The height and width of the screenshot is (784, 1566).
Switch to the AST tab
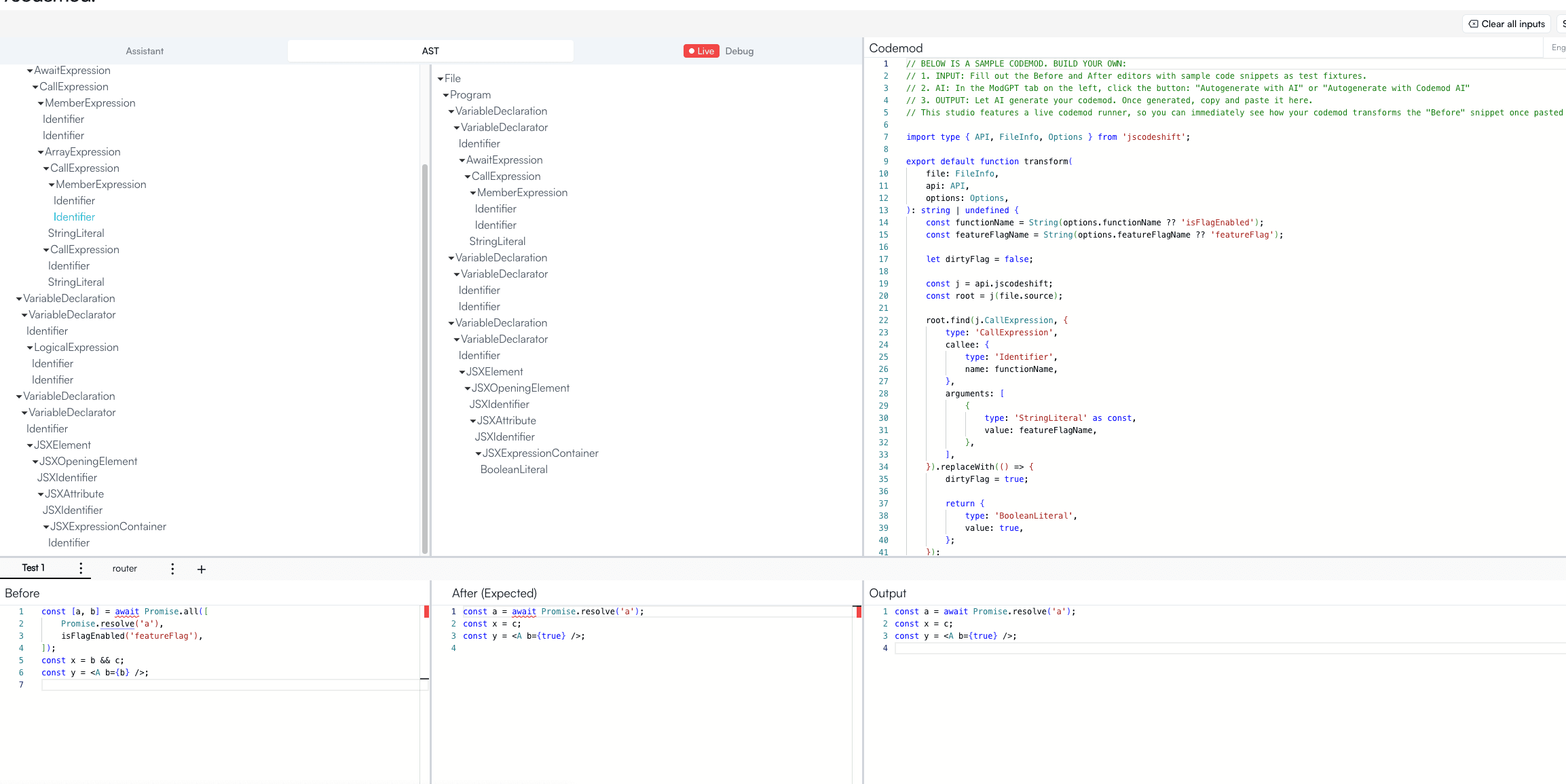[x=430, y=51]
